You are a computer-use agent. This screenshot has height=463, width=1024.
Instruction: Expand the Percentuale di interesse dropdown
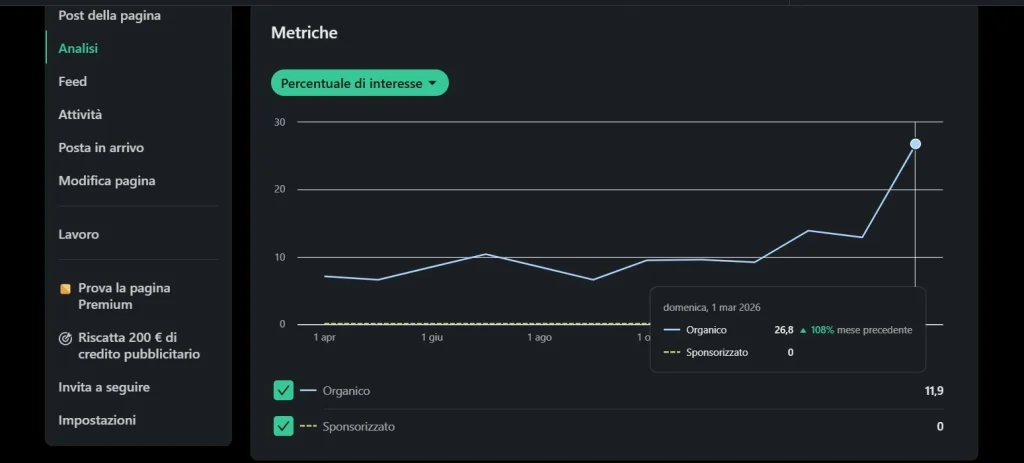pos(360,83)
